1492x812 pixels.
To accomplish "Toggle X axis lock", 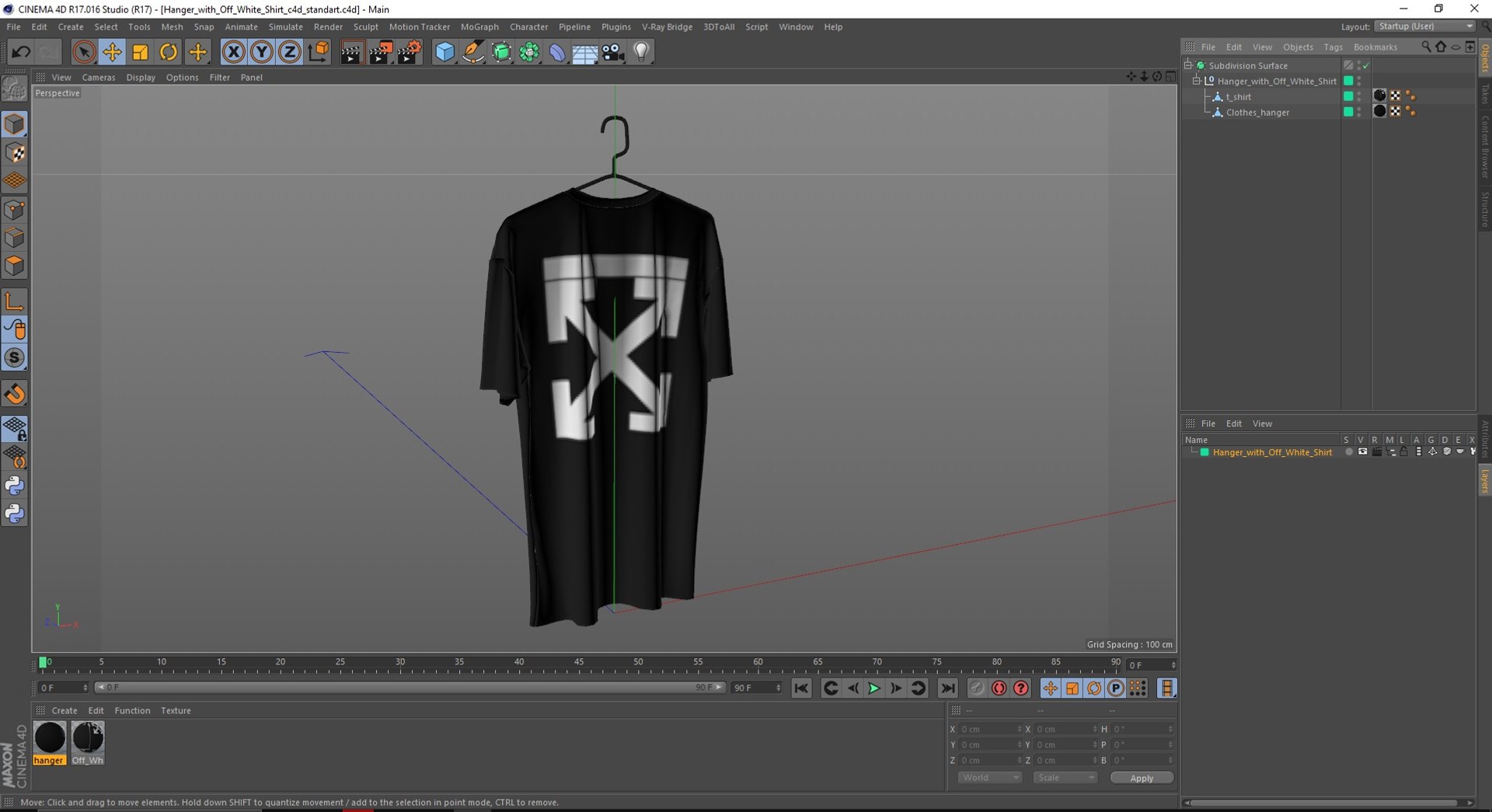I will [x=233, y=52].
